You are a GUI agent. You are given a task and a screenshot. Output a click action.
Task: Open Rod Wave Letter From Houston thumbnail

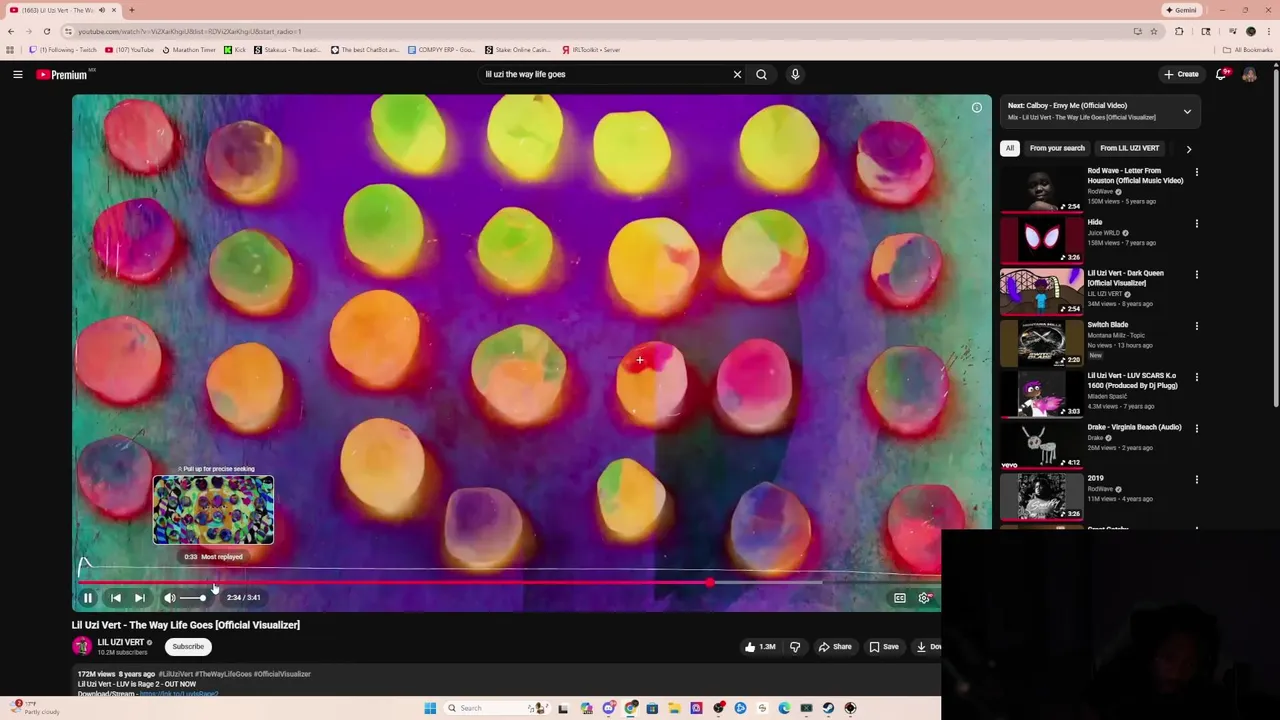pyautogui.click(x=1042, y=188)
